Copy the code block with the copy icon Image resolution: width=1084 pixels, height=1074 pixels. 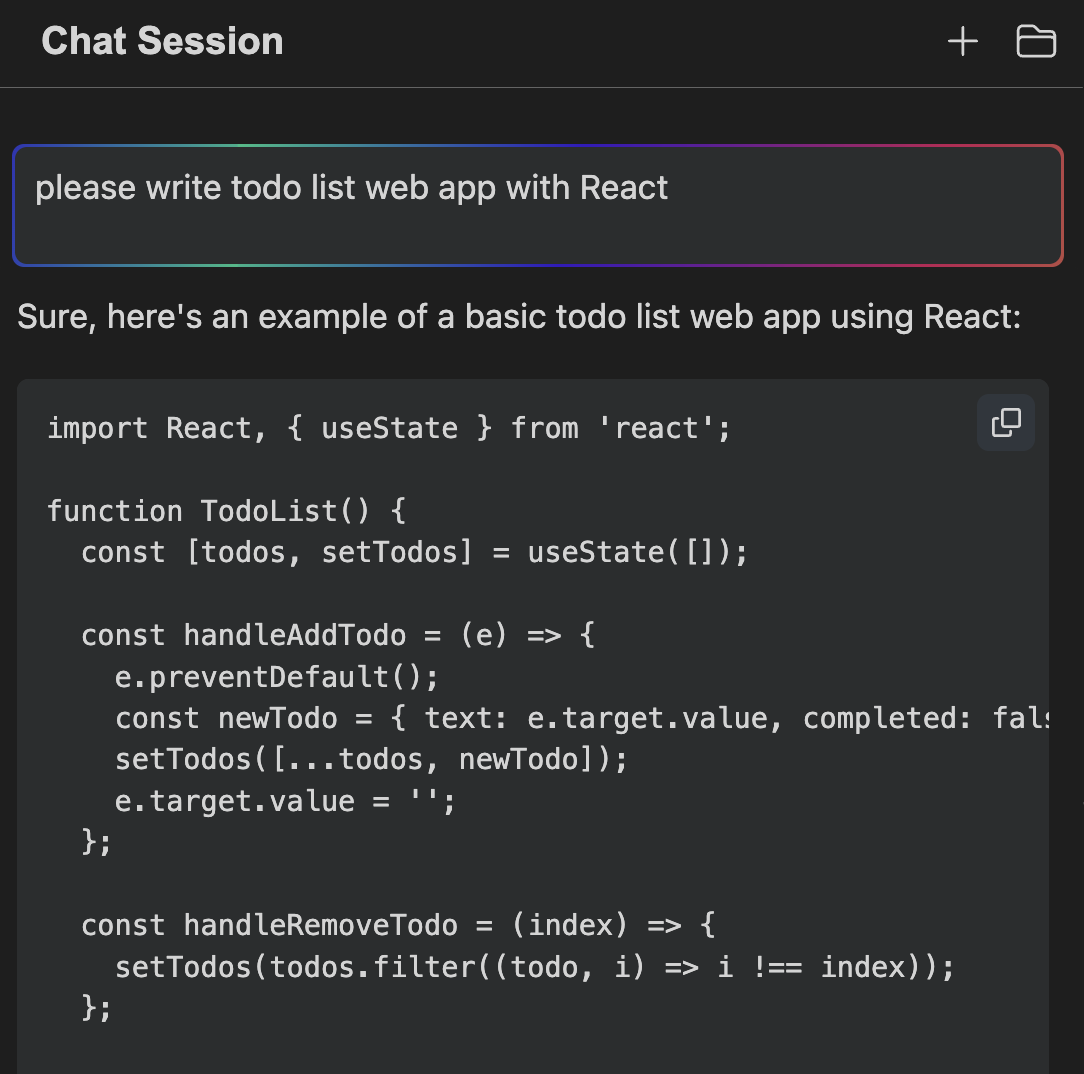[x=1006, y=423]
